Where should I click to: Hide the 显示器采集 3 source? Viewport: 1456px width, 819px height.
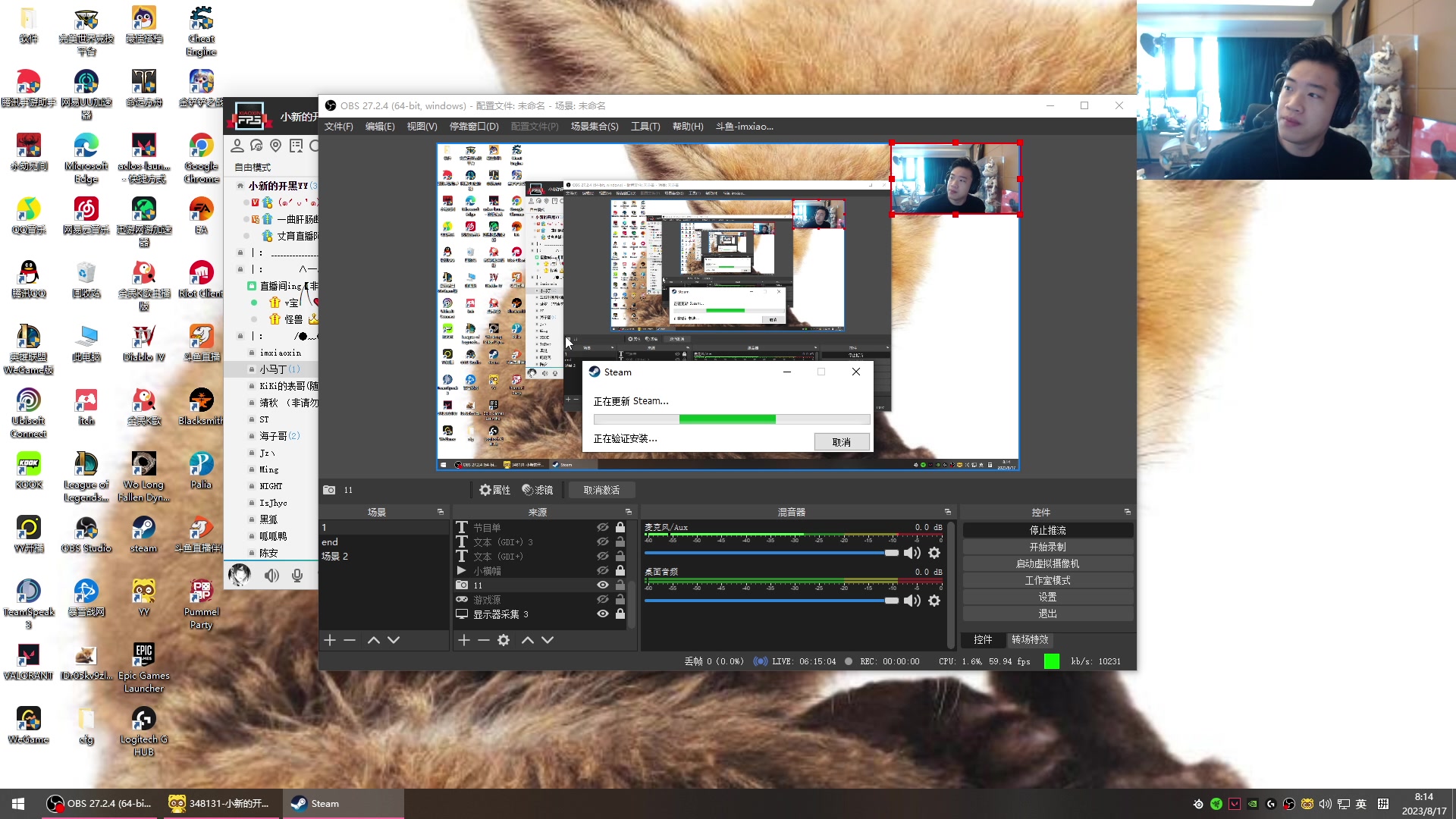[x=603, y=614]
